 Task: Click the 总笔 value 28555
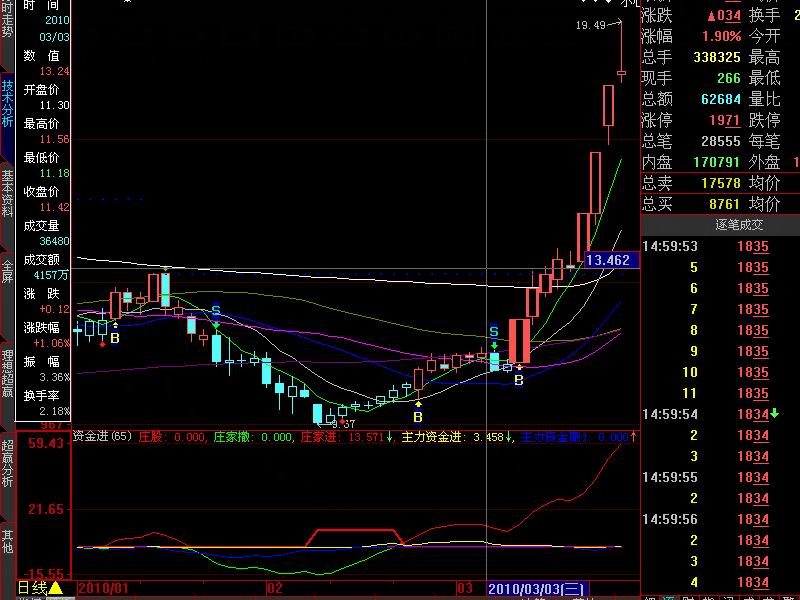tap(720, 141)
